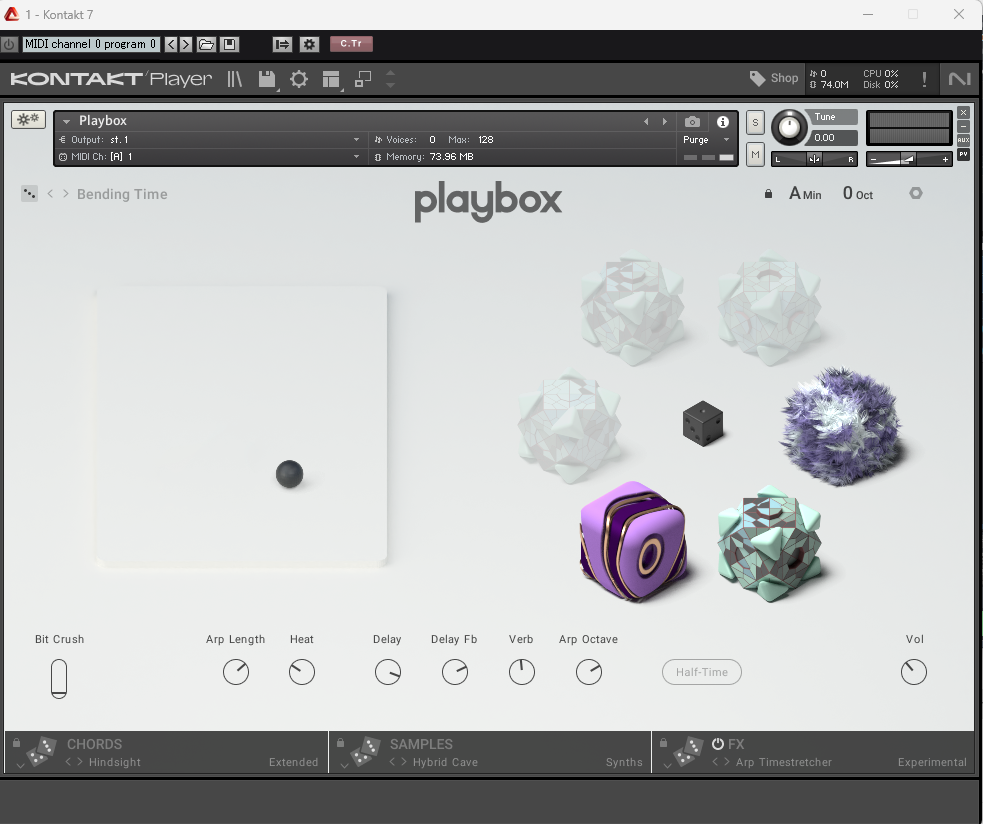Roll the CHORDS dice icon
Image resolution: width=983 pixels, height=824 pixels.
point(42,751)
